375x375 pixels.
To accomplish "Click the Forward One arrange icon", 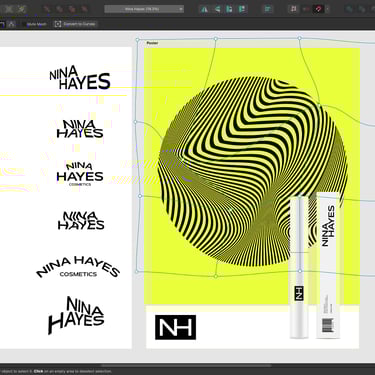I will pos(72,9).
